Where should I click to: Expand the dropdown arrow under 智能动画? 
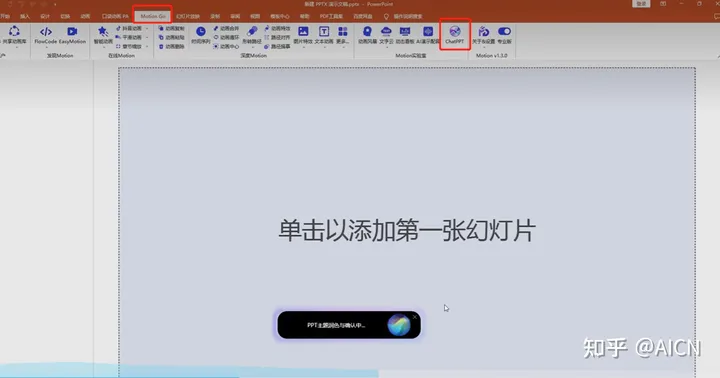point(103,47)
